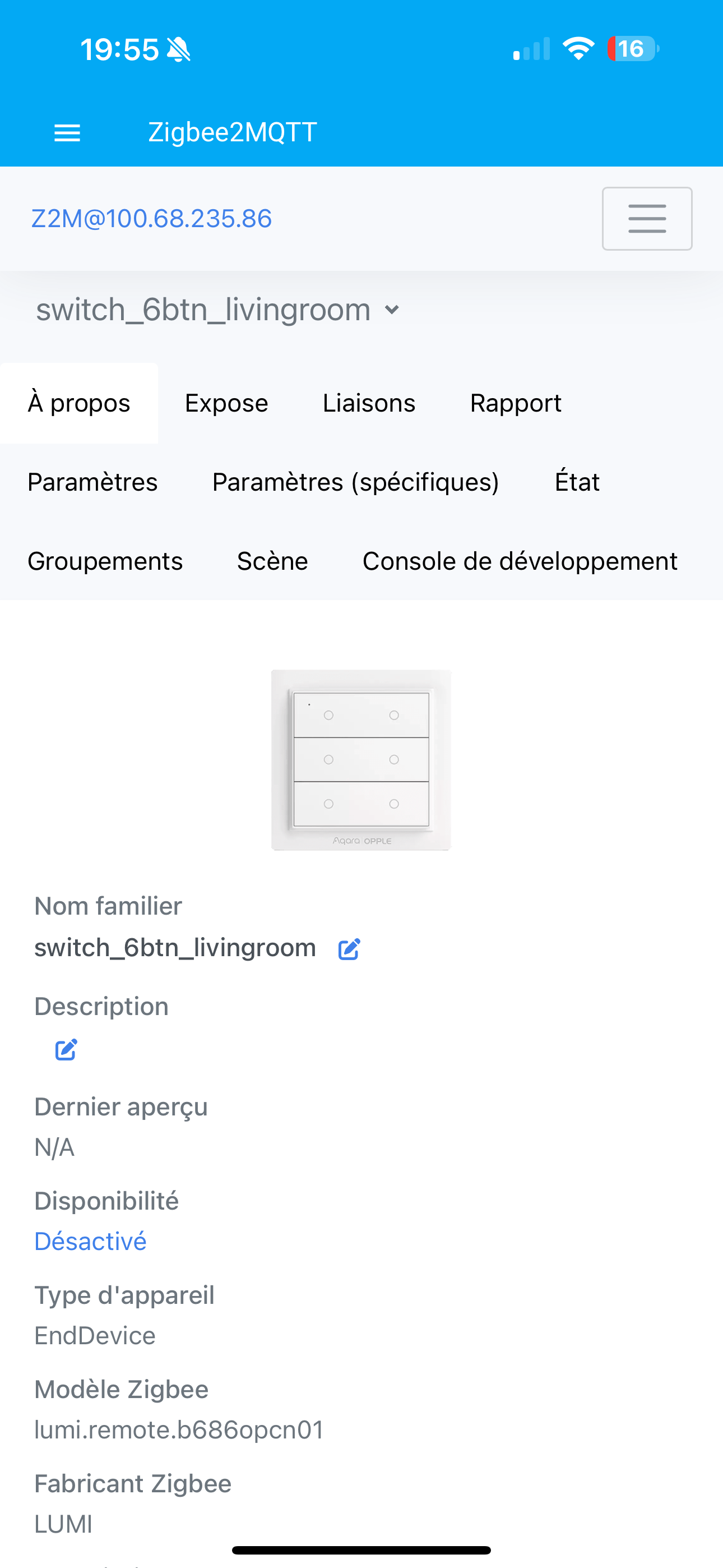
Task: Open the Z2M@100.68.235.86 link
Action: [151, 219]
